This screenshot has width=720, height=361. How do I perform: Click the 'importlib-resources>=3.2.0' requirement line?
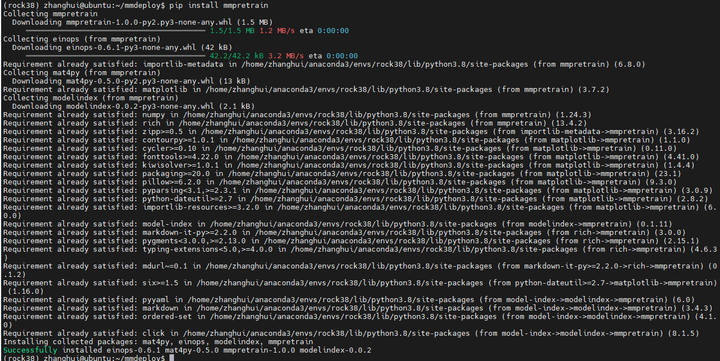point(360,211)
